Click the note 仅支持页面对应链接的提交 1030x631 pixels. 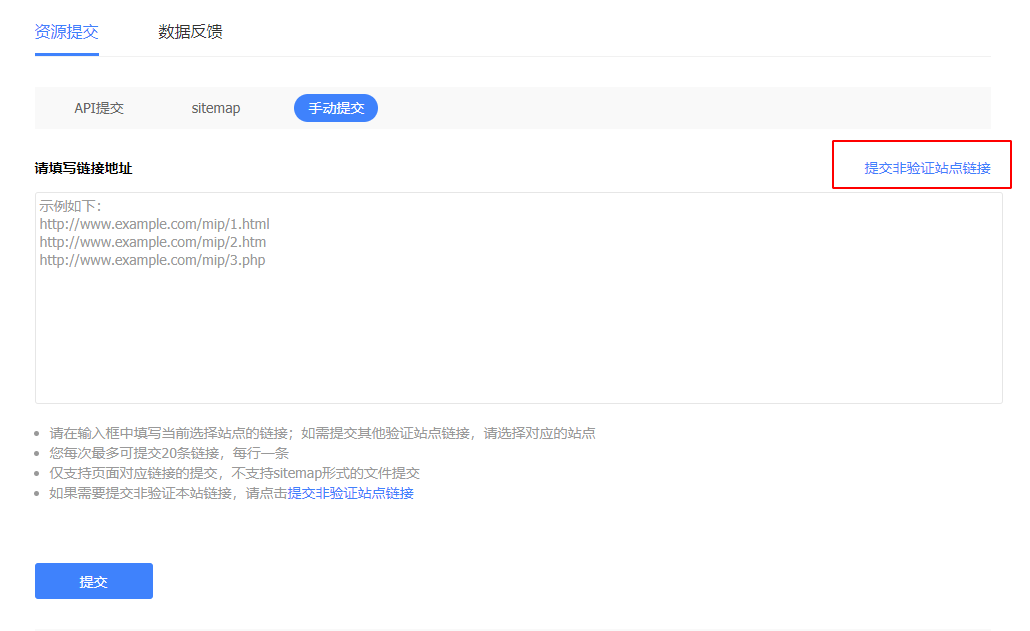tap(235, 473)
